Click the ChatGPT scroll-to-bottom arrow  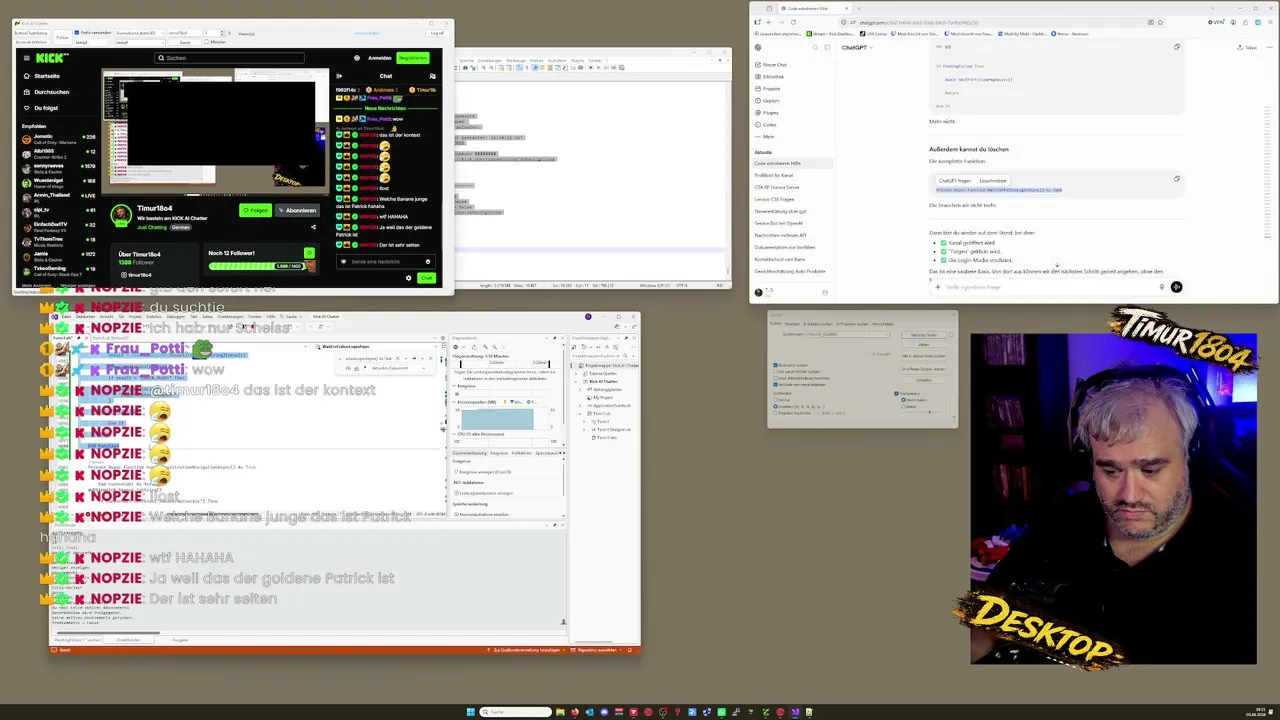coord(1057,266)
